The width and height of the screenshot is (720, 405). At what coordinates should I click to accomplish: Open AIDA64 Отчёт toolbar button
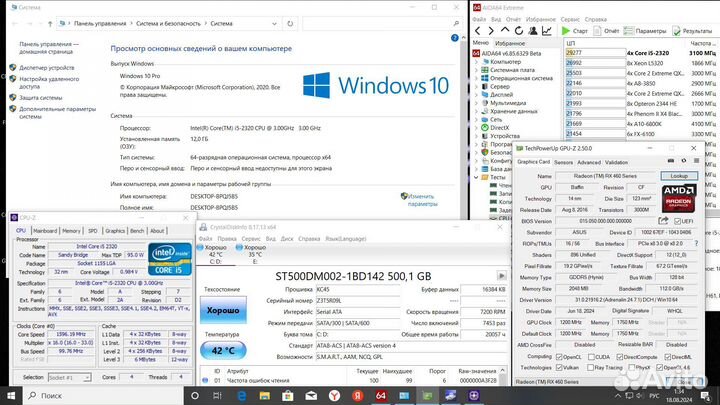click(606, 31)
